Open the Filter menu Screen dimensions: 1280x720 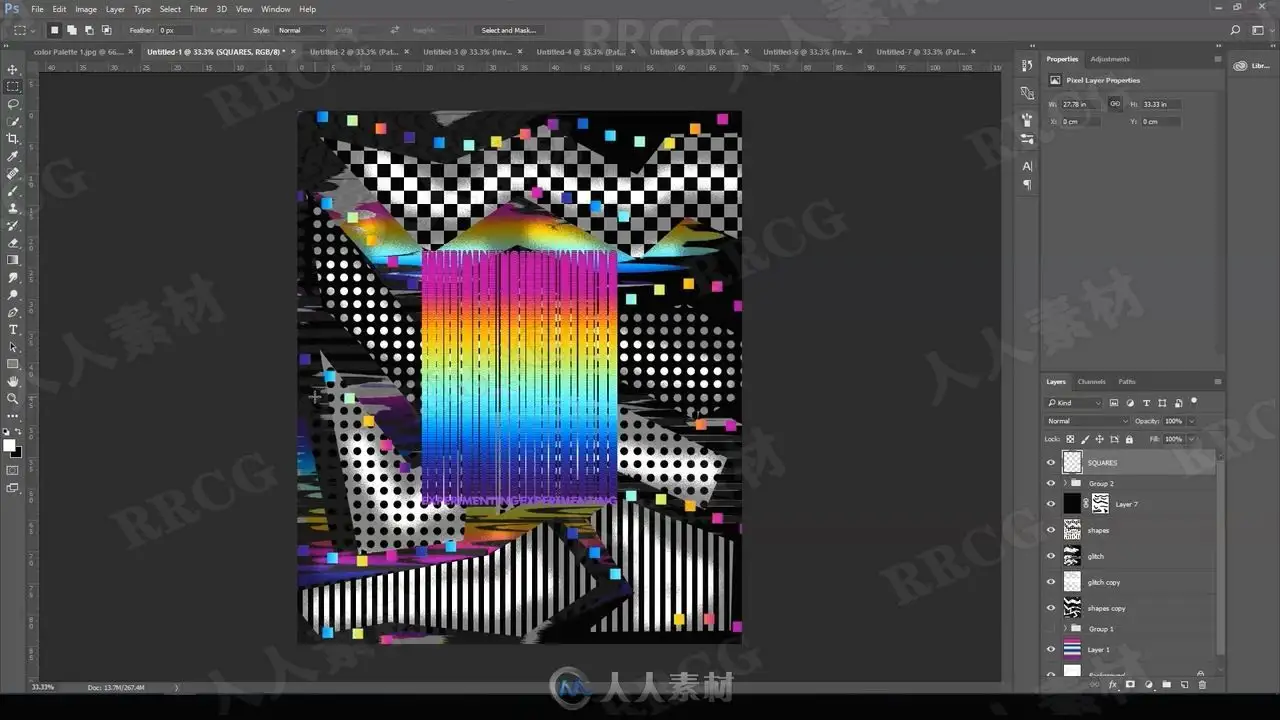[x=199, y=9]
